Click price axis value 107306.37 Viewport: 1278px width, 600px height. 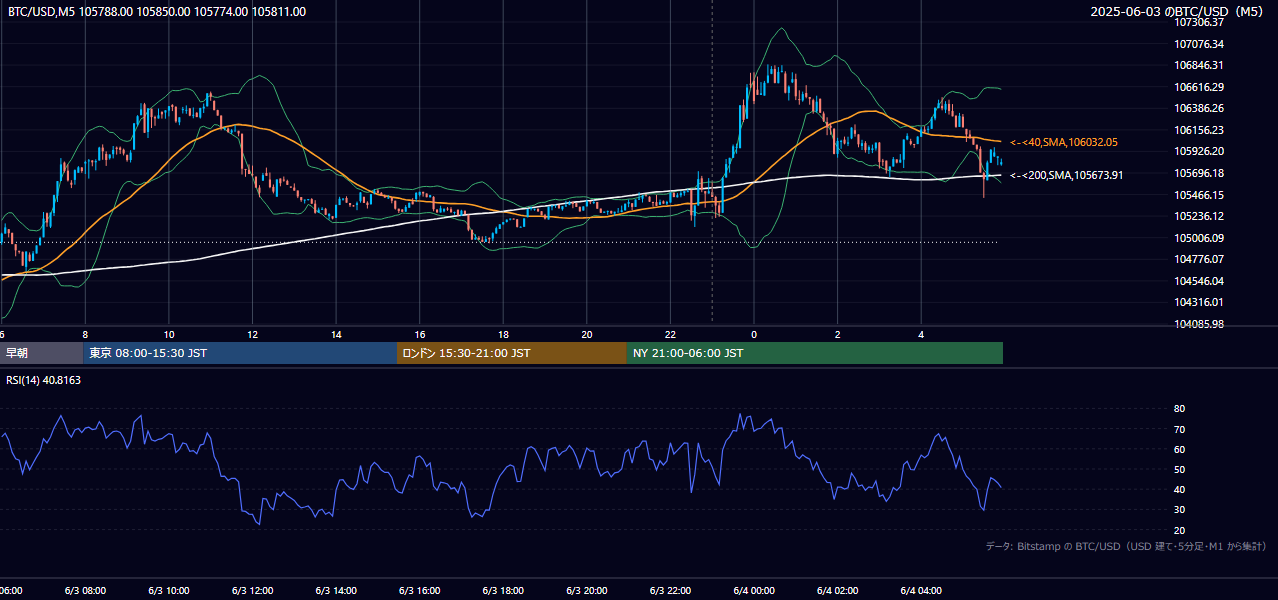pos(1200,22)
